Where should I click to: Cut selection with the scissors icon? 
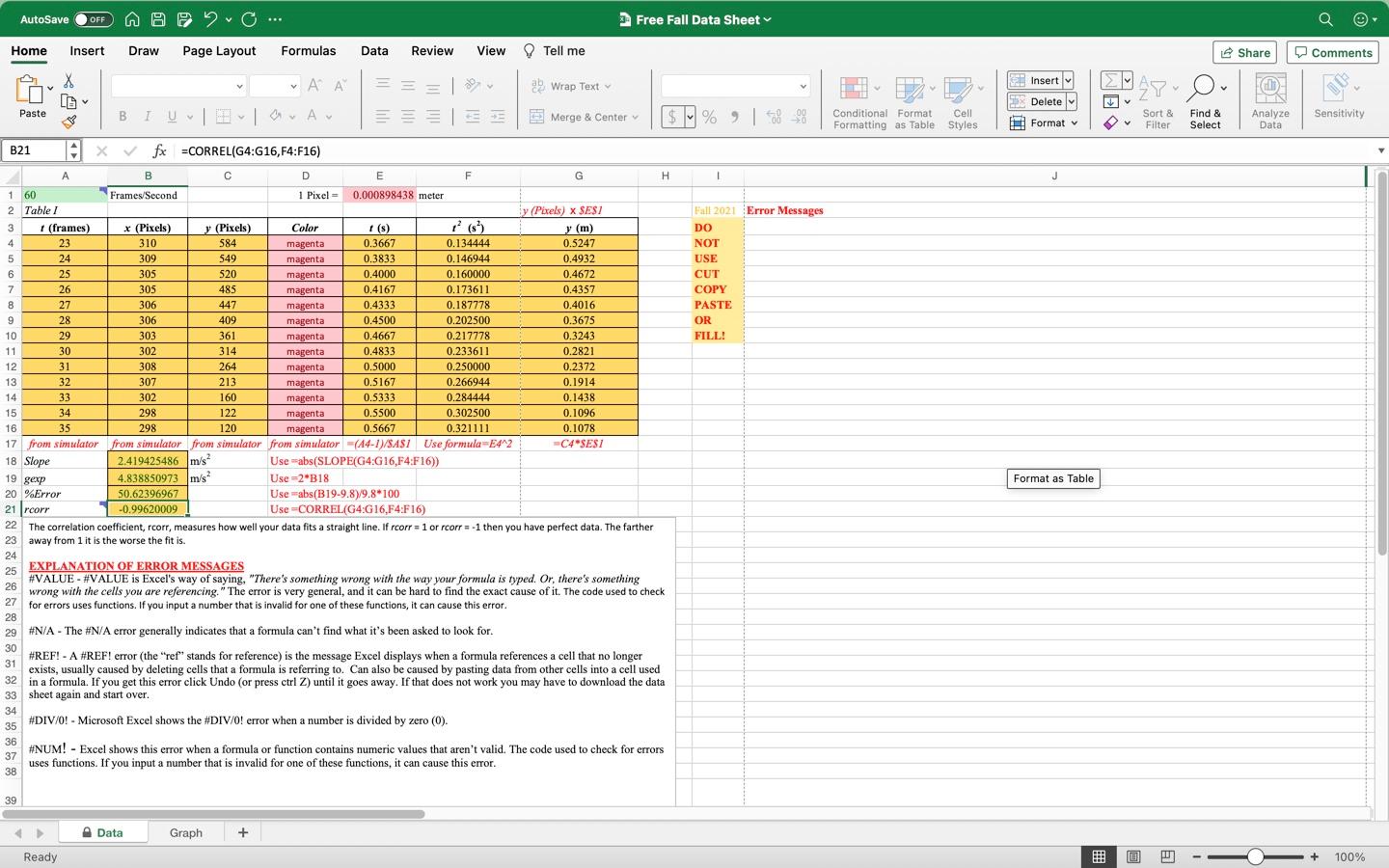coord(68,81)
